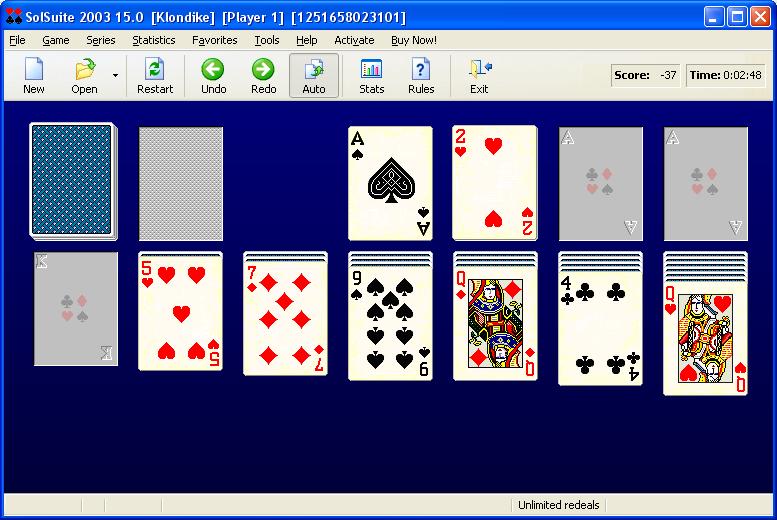
Task: Deal from the face-down stock pile
Action: coord(73,181)
